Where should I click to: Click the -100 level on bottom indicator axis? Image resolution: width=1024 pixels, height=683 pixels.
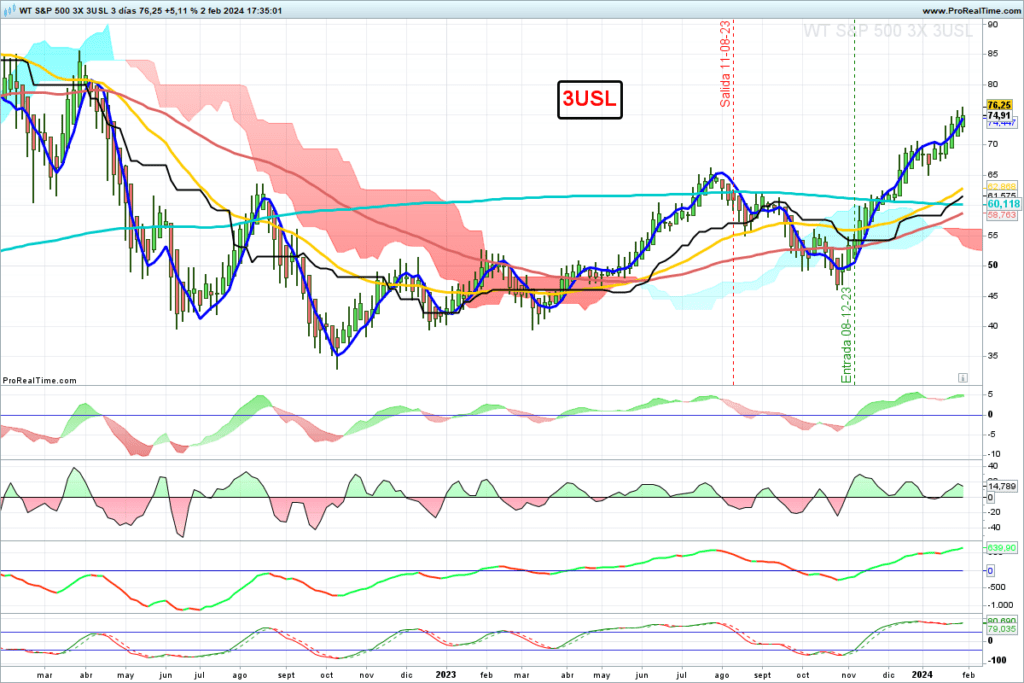tap(997, 660)
